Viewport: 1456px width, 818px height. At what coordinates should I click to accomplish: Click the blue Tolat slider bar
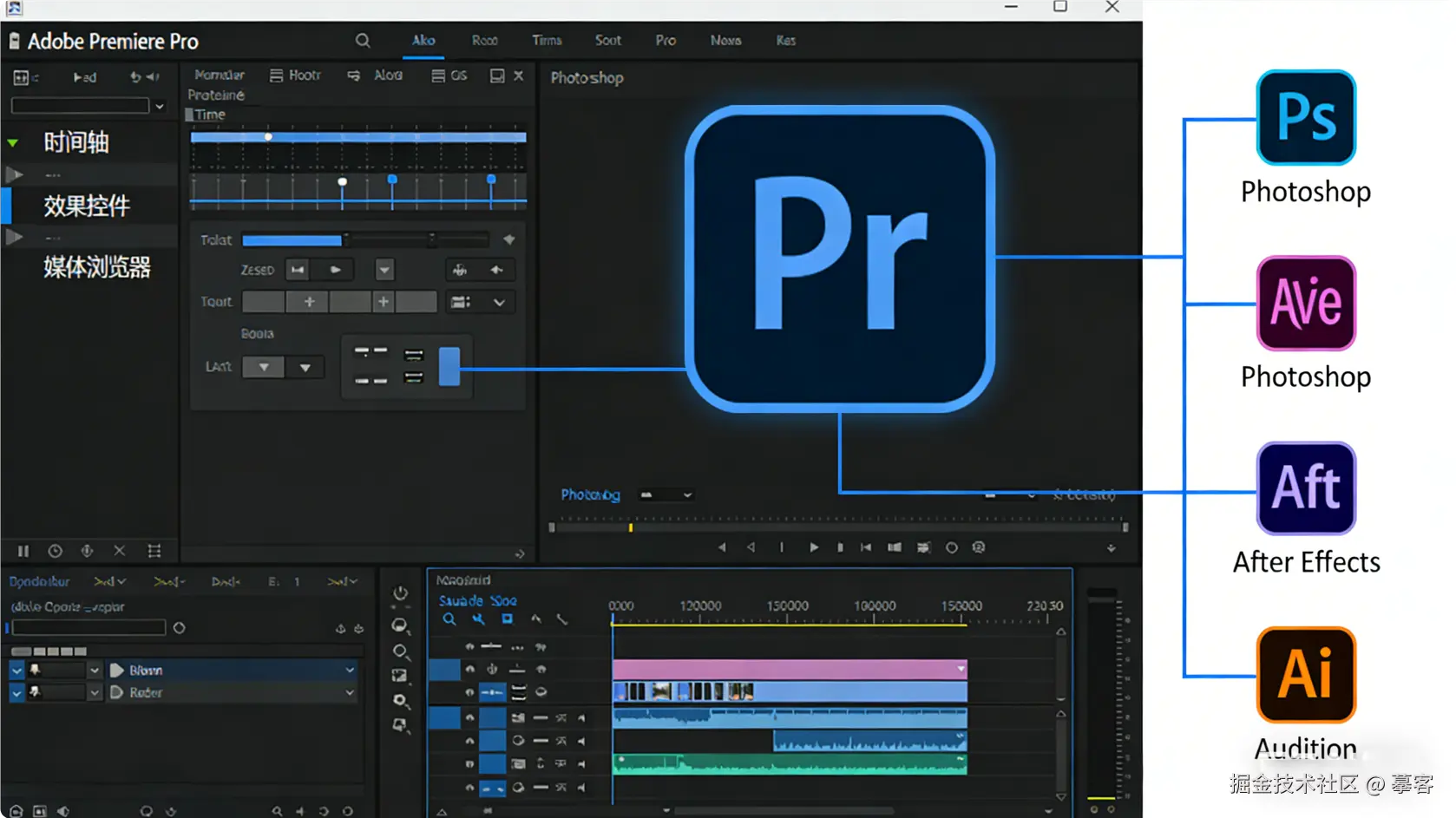pos(292,240)
